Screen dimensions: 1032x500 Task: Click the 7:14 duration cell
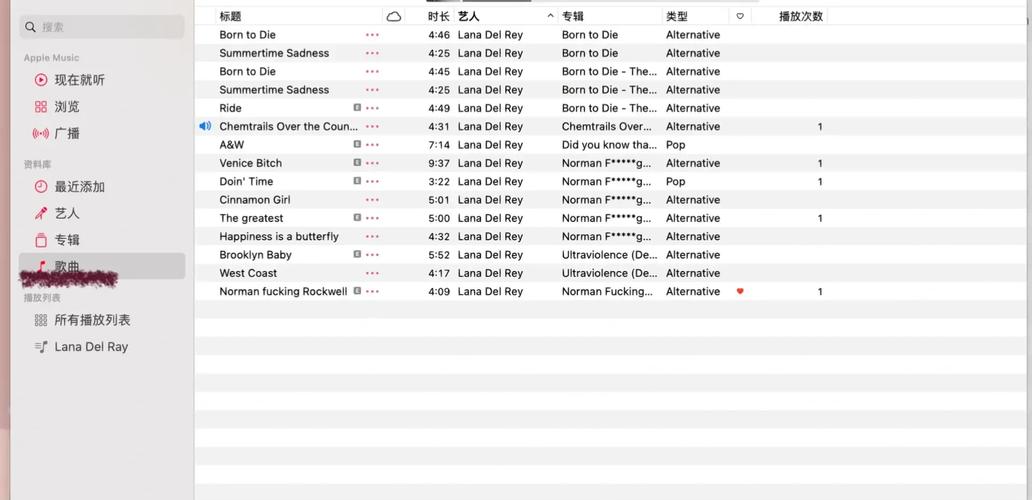(x=439, y=145)
